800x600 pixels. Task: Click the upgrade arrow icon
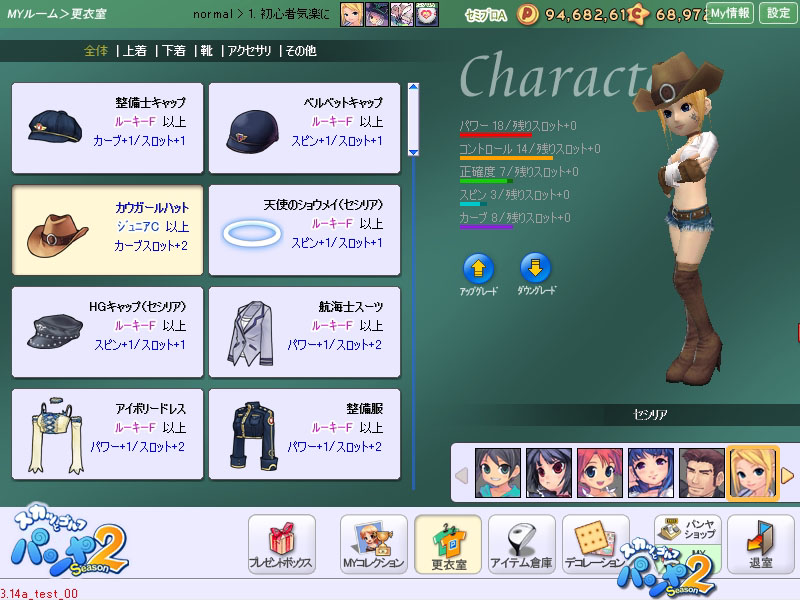point(478,267)
